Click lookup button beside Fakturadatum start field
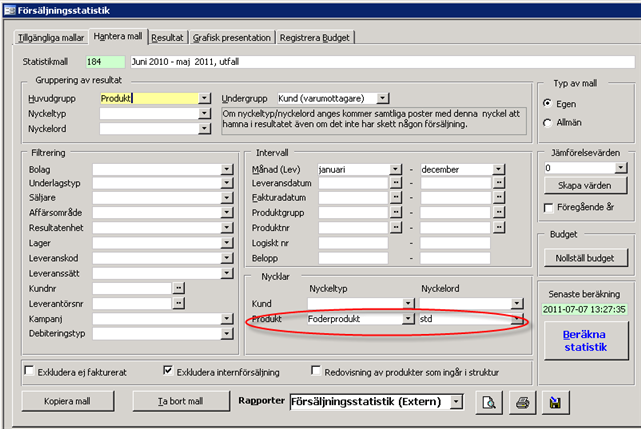Image resolution: width=641 pixels, height=429 pixels. [x=395, y=199]
